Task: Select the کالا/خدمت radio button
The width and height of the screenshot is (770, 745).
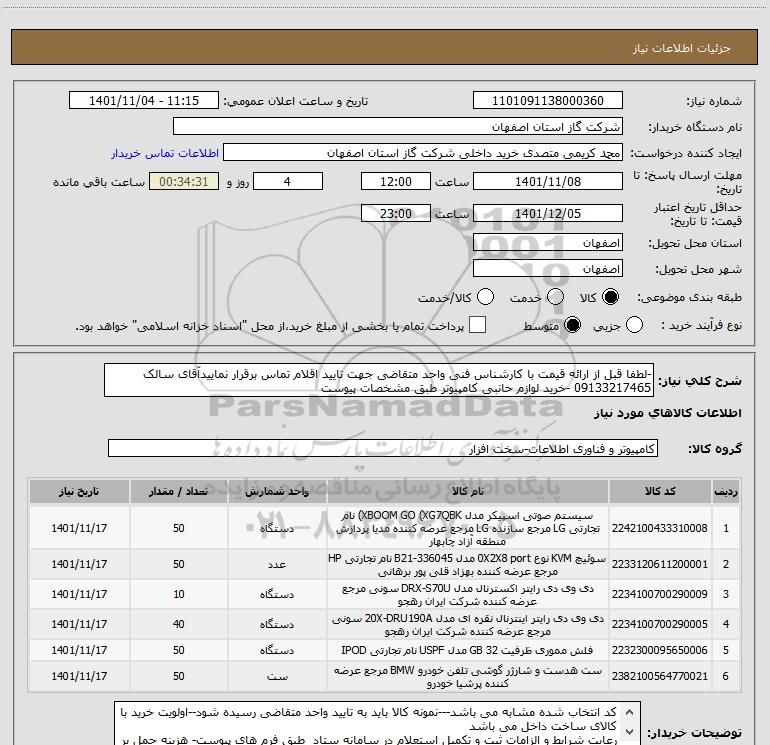Action: (486, 297)
